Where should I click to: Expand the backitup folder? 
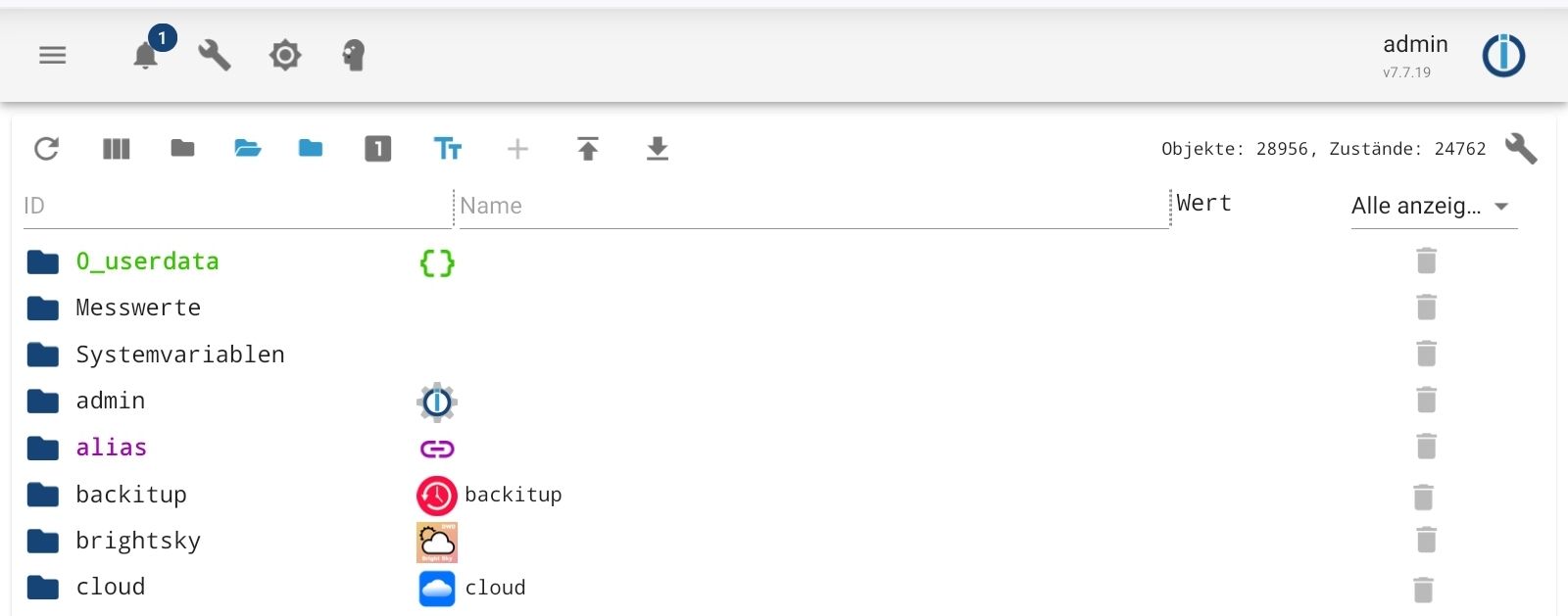42,495
